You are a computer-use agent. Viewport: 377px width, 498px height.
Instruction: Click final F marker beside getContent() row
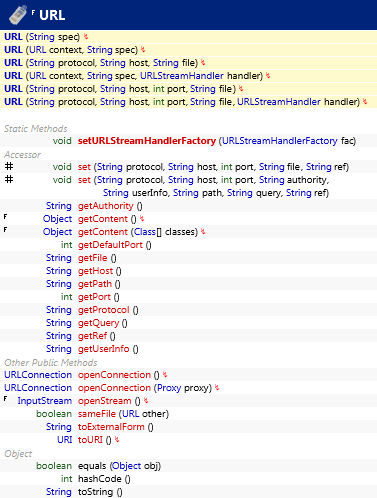(x=5, y=217)
